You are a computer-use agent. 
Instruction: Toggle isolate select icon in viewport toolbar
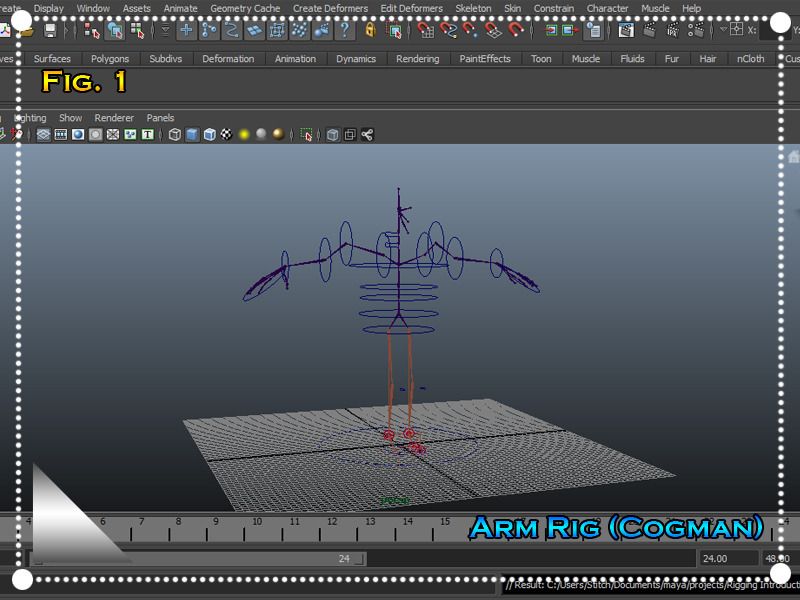[x=306, y=135]
